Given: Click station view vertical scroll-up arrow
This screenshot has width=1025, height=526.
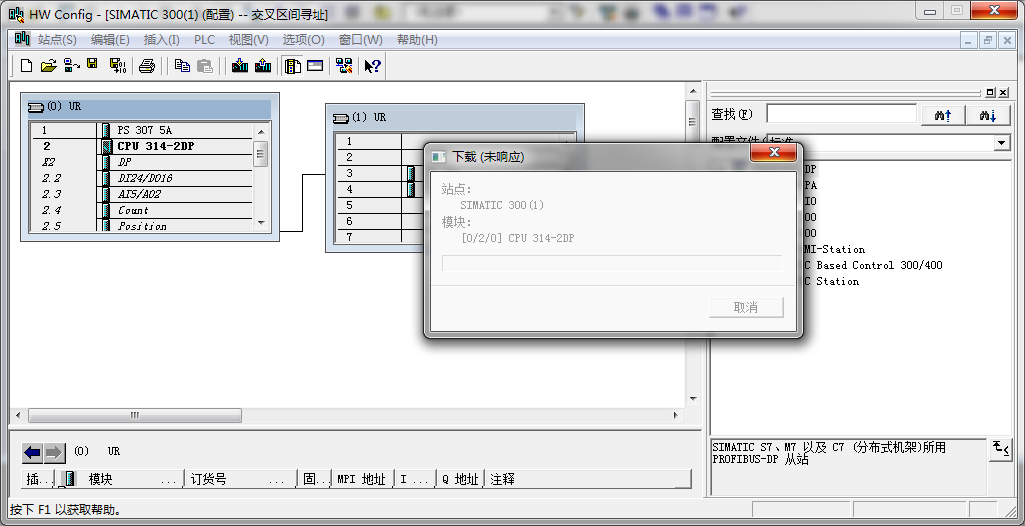Looking at the screenshot, I should pos(693,91).
